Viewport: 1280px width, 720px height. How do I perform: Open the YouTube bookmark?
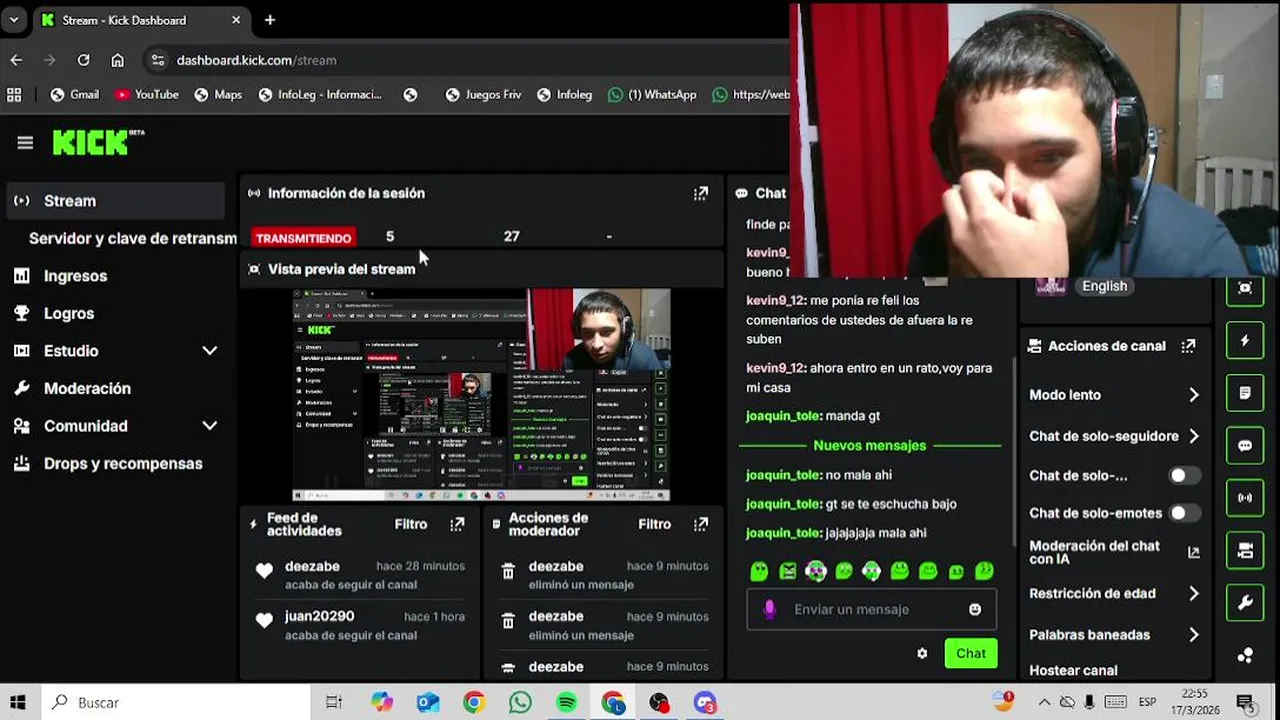146,95
